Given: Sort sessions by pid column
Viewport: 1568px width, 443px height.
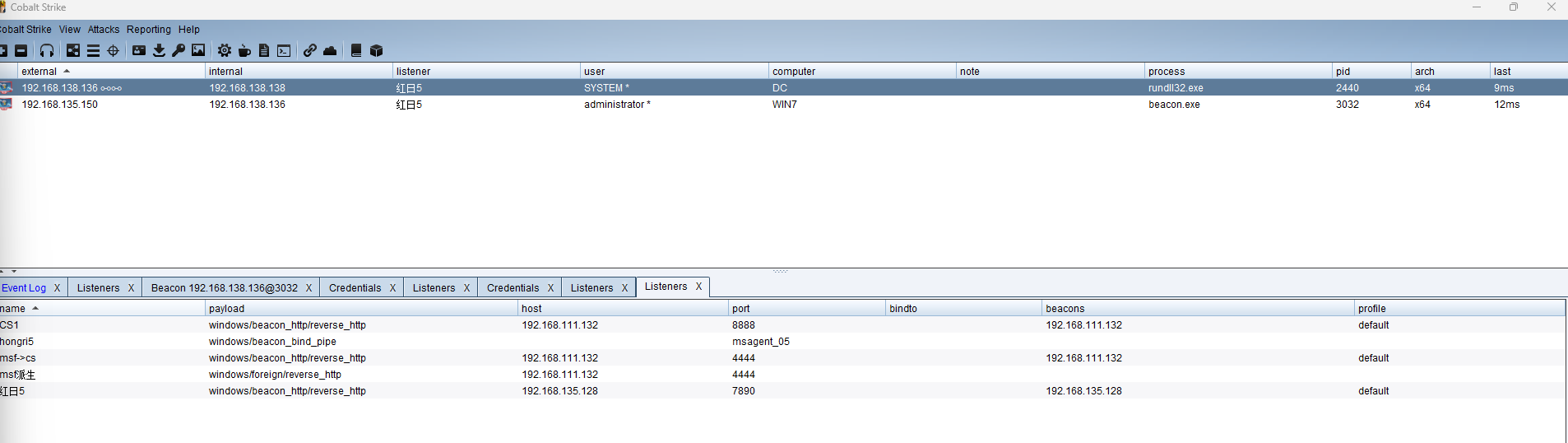Looking at the screenshot, I should point(1372,72).
